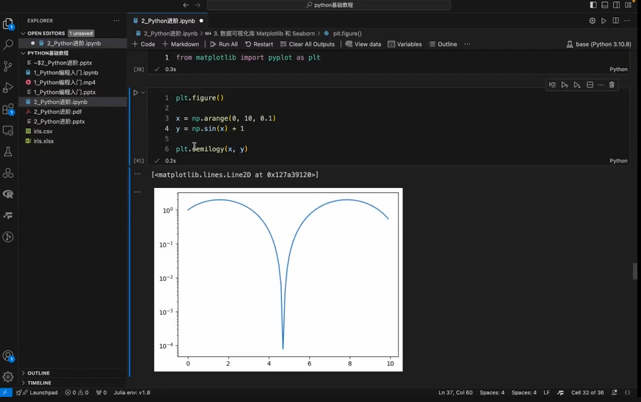Open Source Control view

(8, 66)
